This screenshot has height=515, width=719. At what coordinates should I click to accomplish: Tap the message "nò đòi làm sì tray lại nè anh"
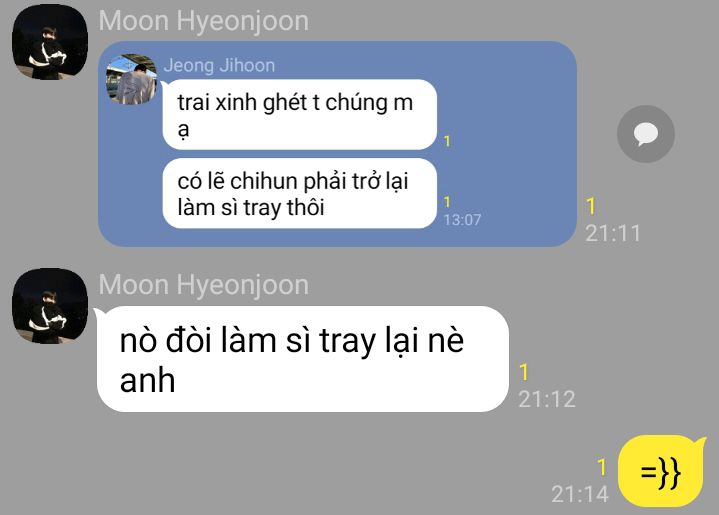pyautogui.click(x=303, y=359)
